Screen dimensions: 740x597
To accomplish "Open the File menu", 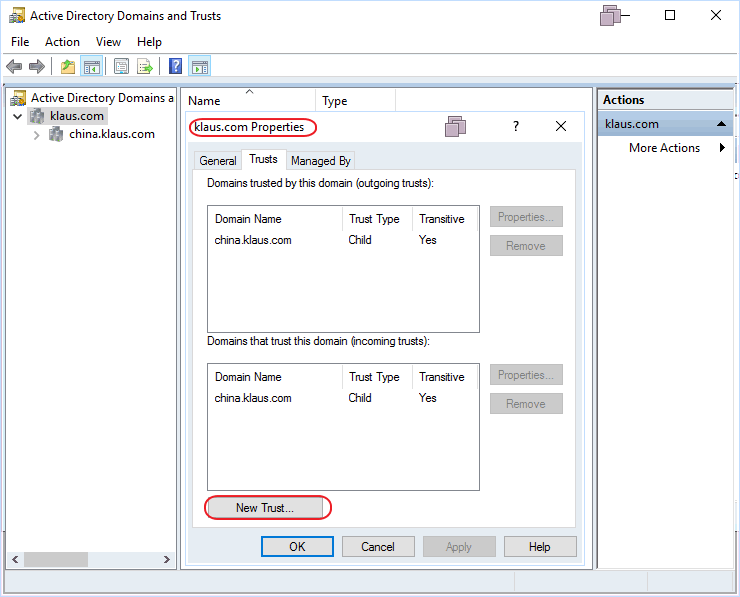I will click(20, 42).
